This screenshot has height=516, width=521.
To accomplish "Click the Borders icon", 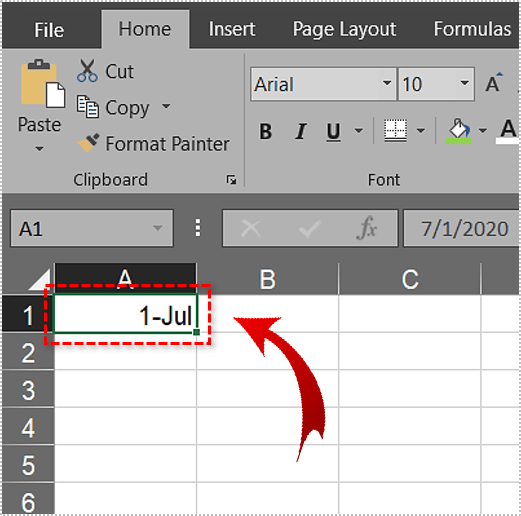I will pyautogui.click(x=395, y=130).
